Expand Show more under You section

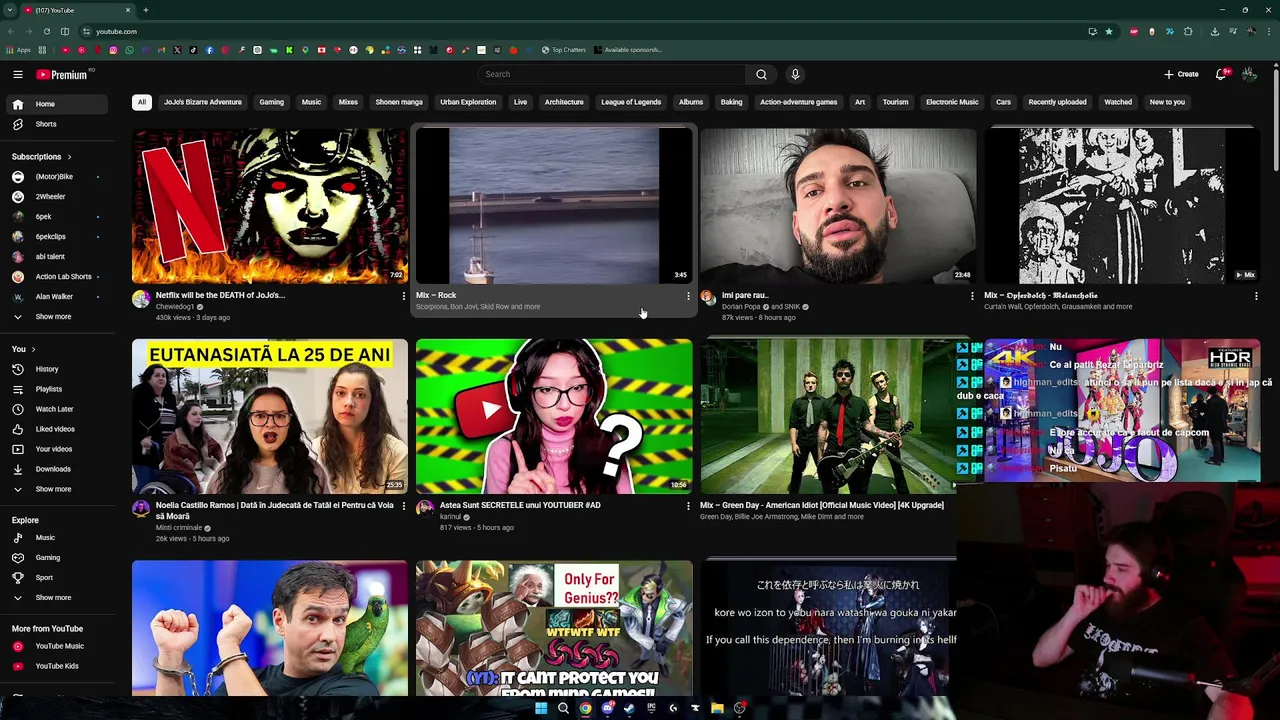[x=56, y=489]
